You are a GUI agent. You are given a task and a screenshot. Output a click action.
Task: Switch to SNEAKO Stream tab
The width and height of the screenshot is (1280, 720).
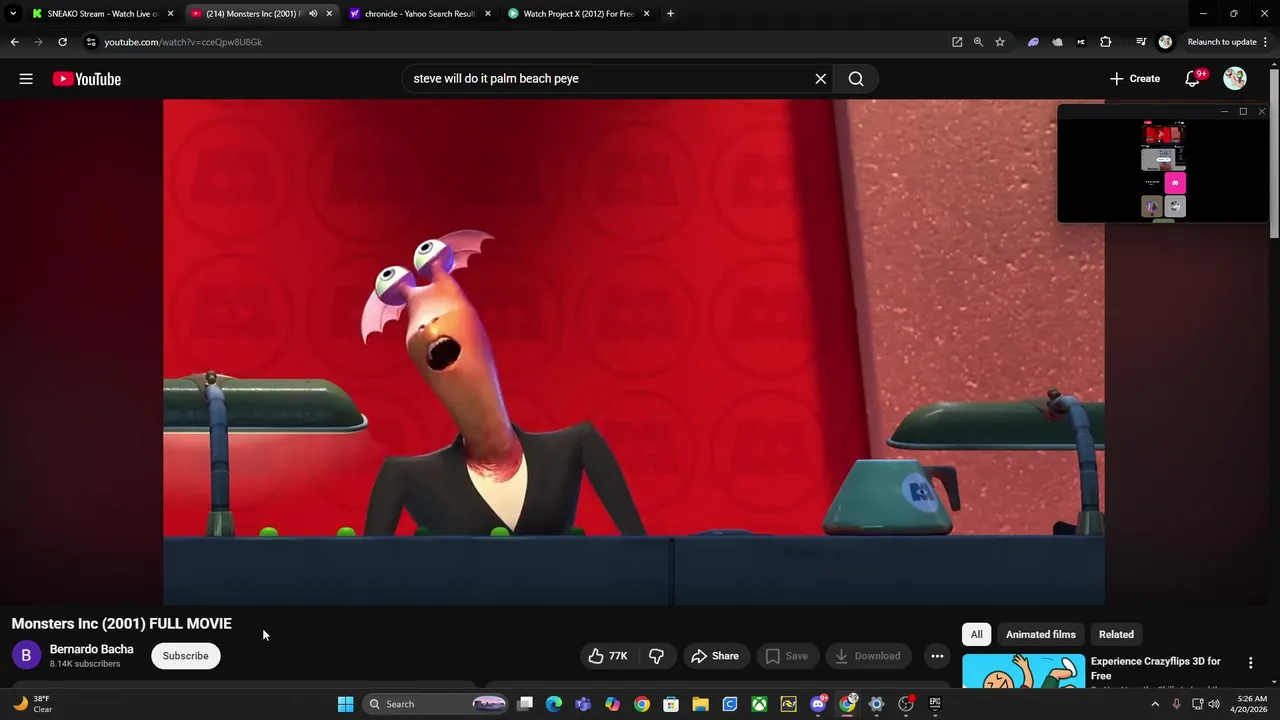103,14
